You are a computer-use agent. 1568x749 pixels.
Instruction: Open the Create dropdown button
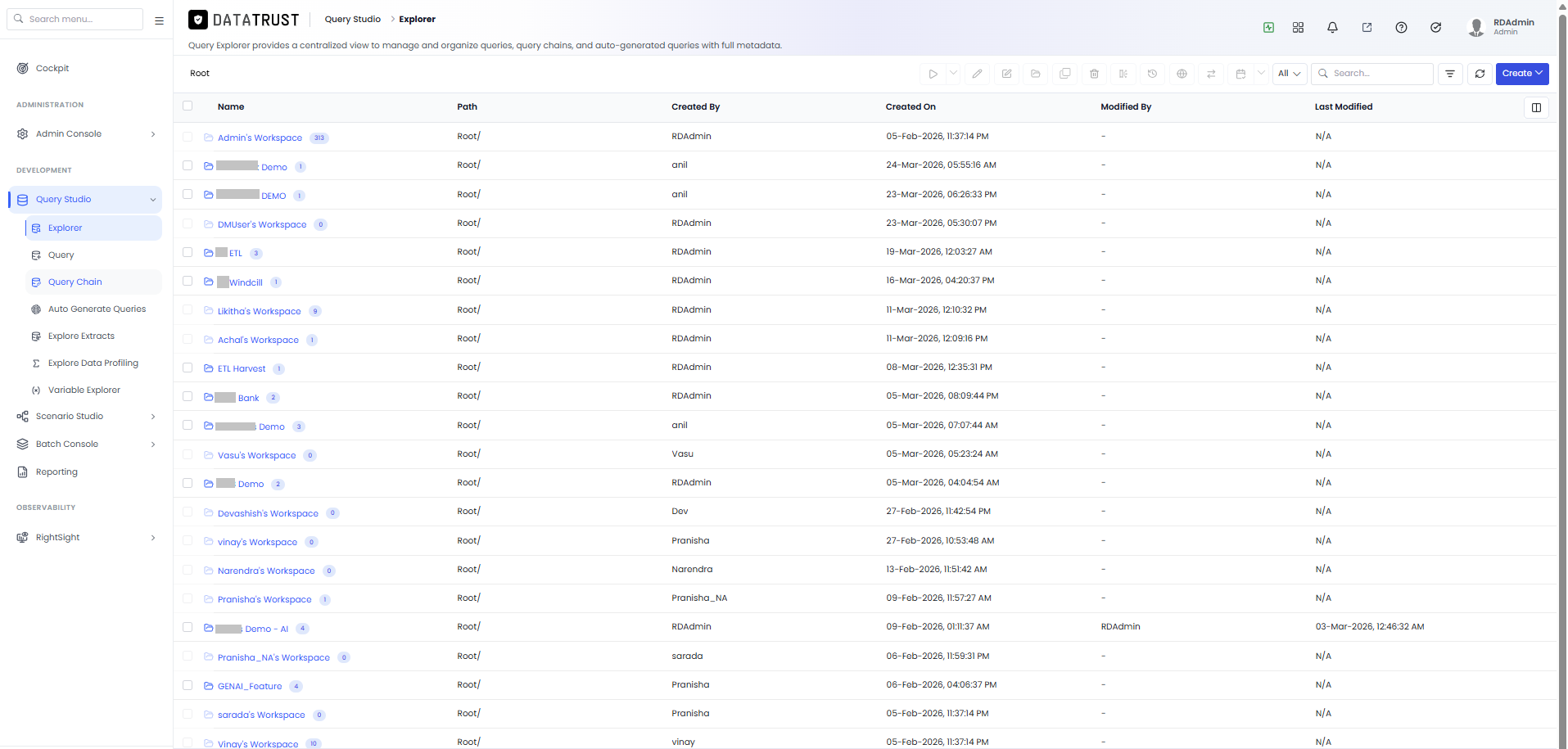tap(1522, 74)
